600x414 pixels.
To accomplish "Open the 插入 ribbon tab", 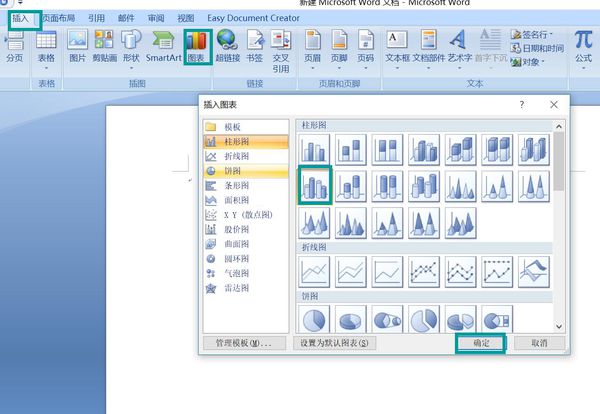I will pos(21,18).
